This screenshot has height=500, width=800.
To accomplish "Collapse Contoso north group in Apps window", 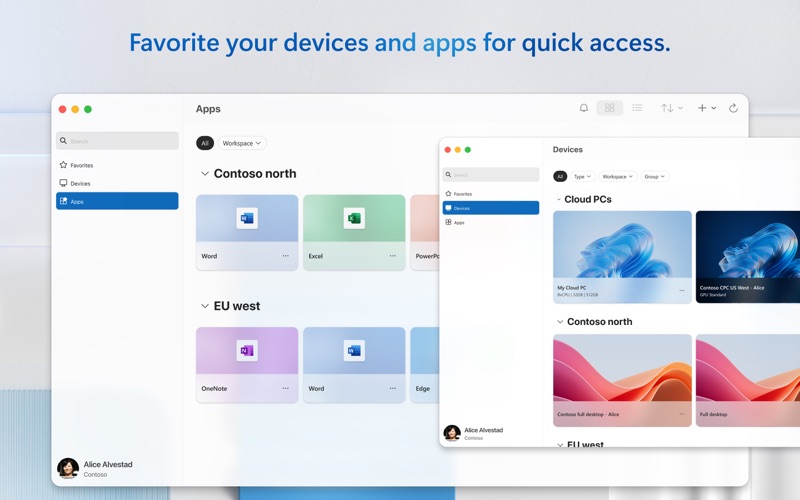I will pyautogui.click(x=205, y=173).
